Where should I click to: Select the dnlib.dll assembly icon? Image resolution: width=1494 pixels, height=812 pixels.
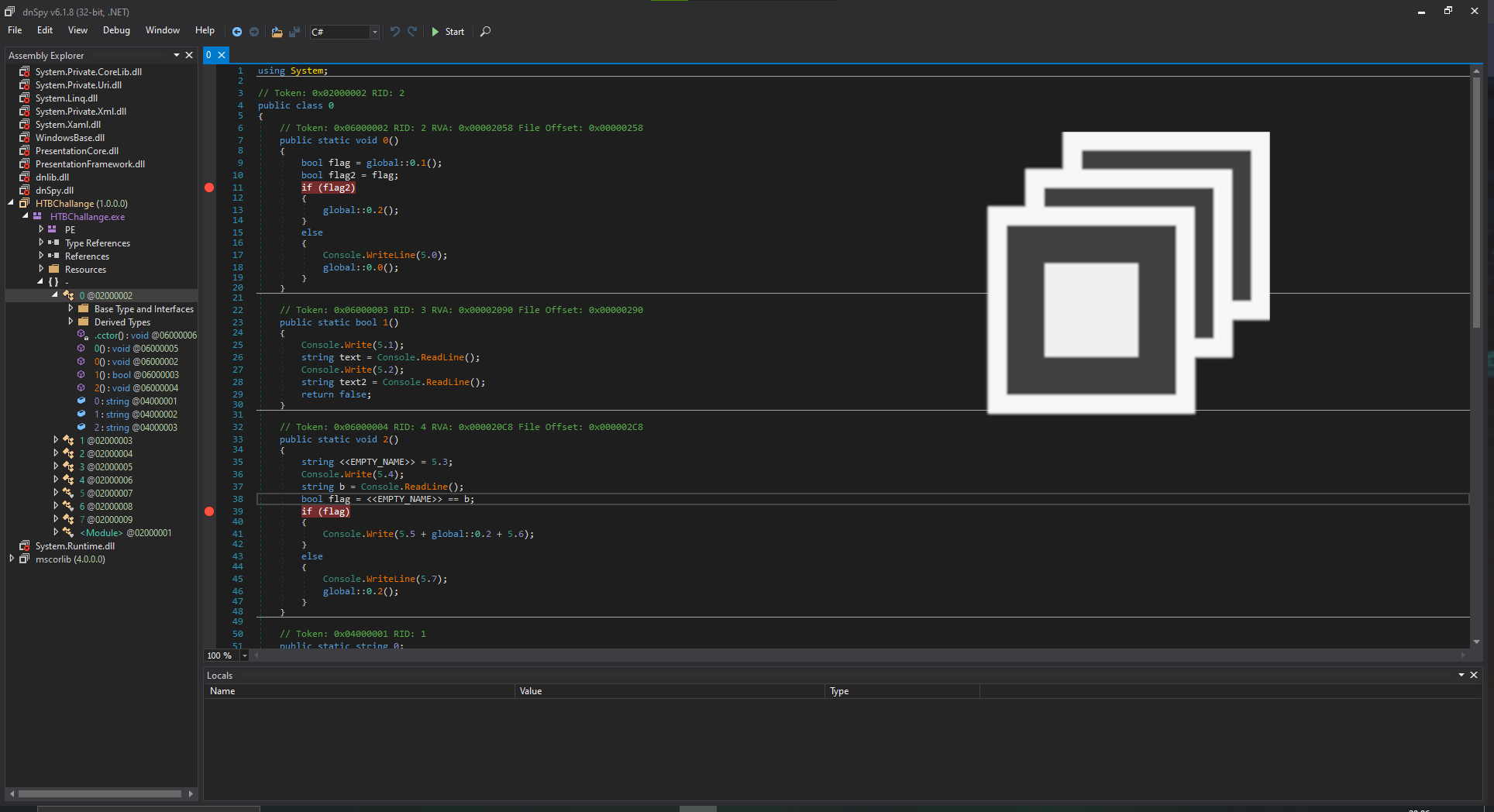coord(25,177)
